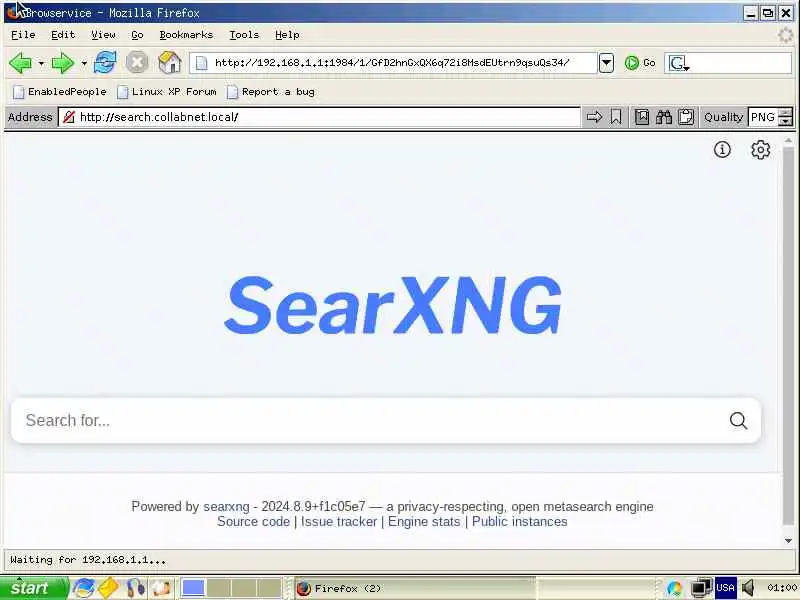
Task: Open the searxng link in footer
Action: (x=226, y=506)
